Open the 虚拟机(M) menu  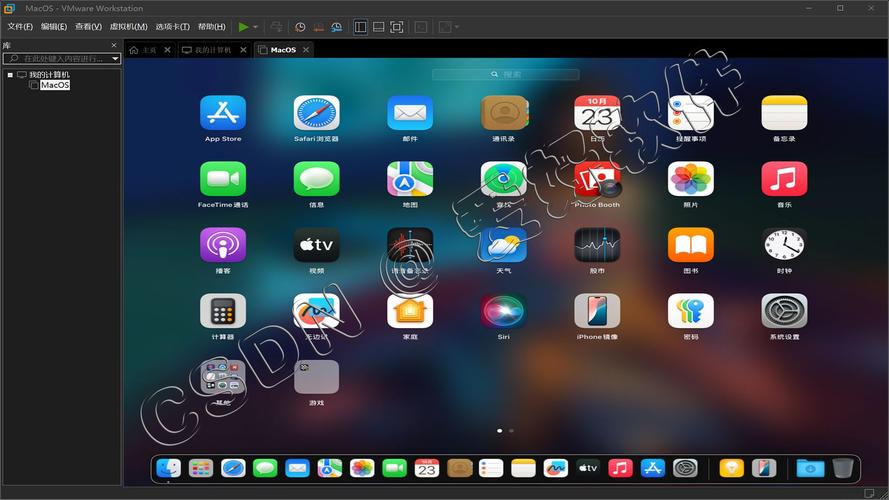[x=127, y=27]
